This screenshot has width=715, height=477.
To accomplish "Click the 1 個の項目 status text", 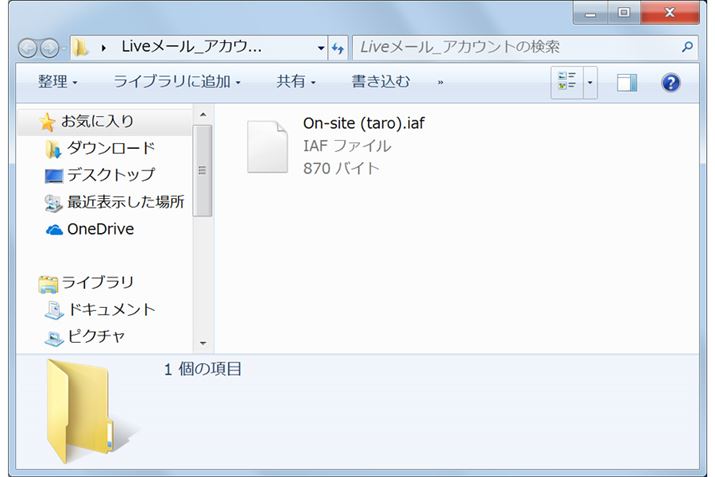I will (202, 369).
